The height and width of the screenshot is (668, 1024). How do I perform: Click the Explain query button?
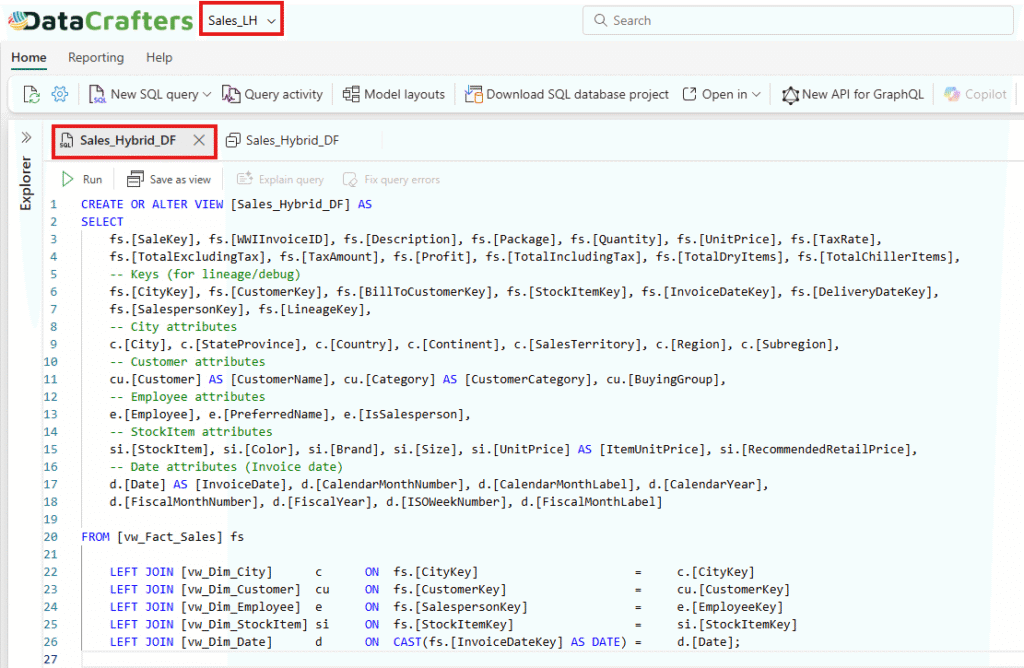[280, 179]
